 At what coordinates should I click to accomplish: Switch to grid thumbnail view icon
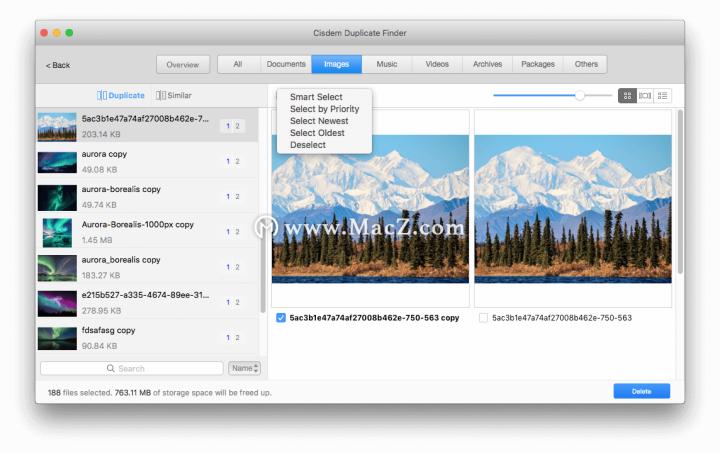(x=627, y=95)
